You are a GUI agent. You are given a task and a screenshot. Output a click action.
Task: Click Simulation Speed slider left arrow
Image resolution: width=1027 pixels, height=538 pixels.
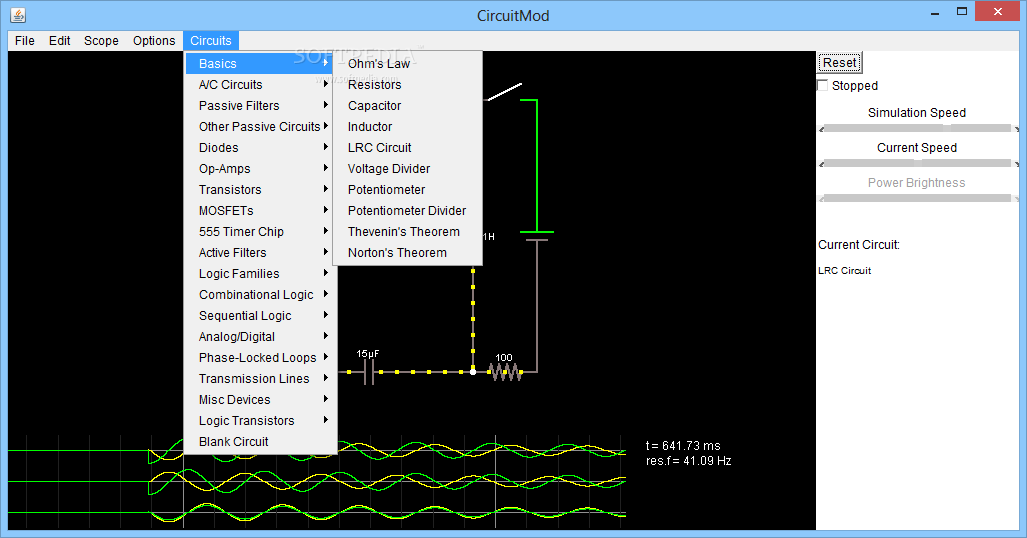click(x=821, y=129)
